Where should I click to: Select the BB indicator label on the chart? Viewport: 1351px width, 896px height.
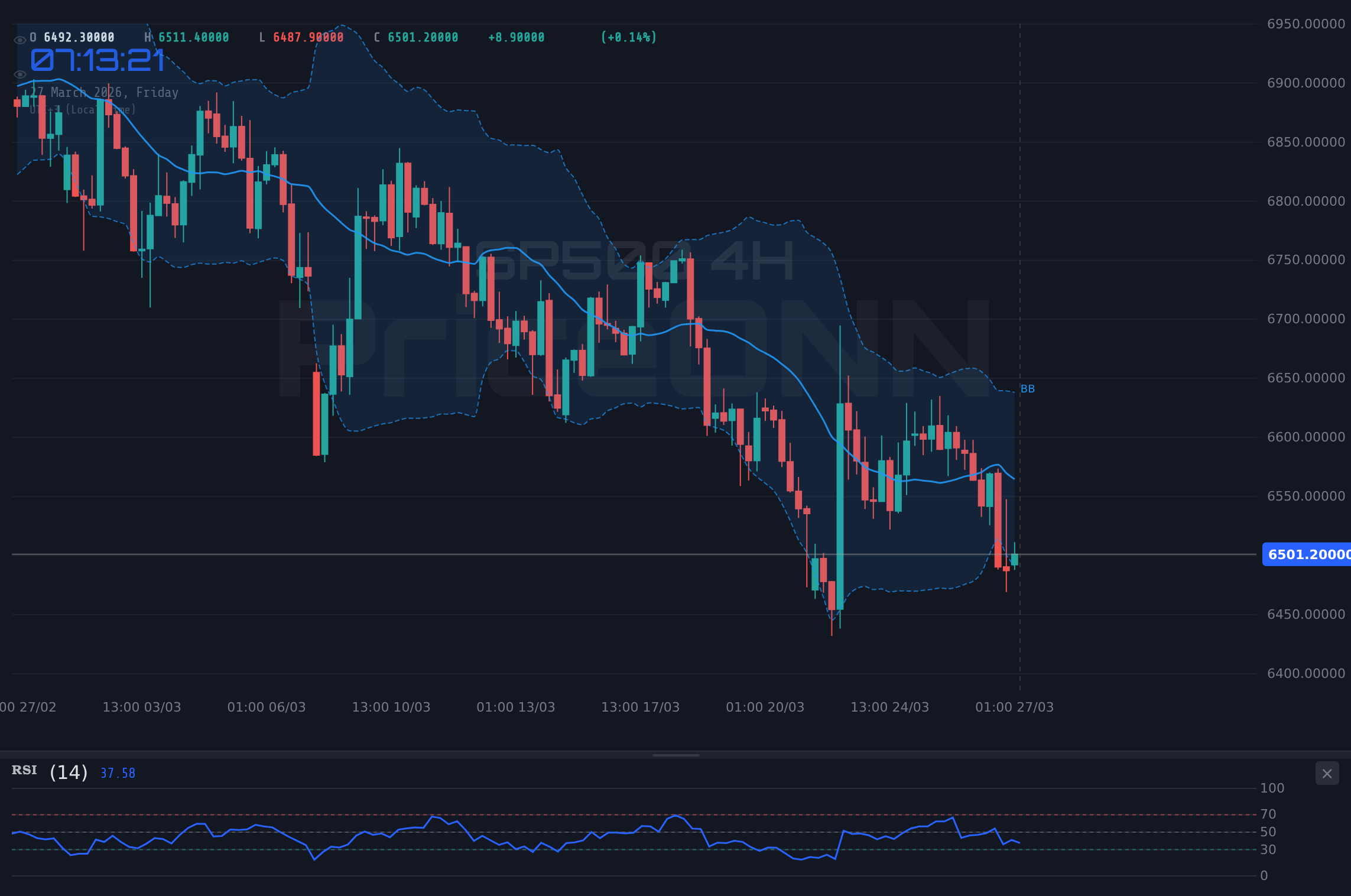tap(1028, 388)
